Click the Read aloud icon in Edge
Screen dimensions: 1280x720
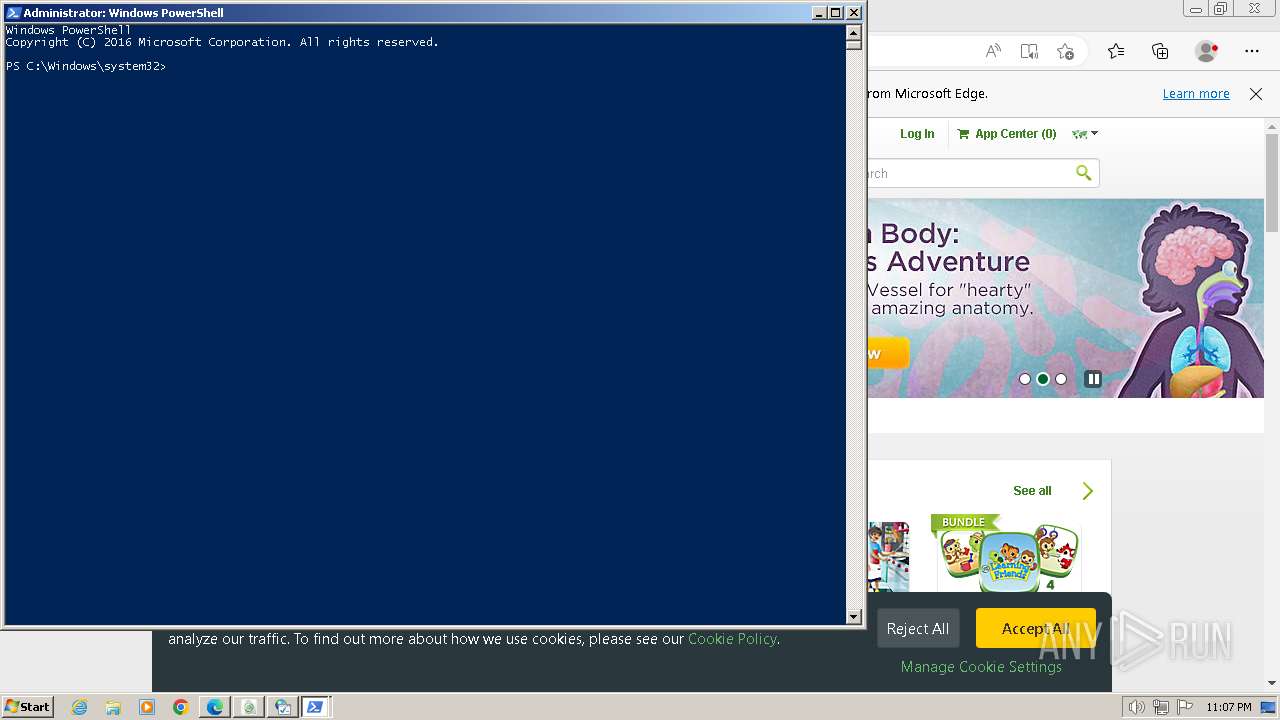pos(993,51)
